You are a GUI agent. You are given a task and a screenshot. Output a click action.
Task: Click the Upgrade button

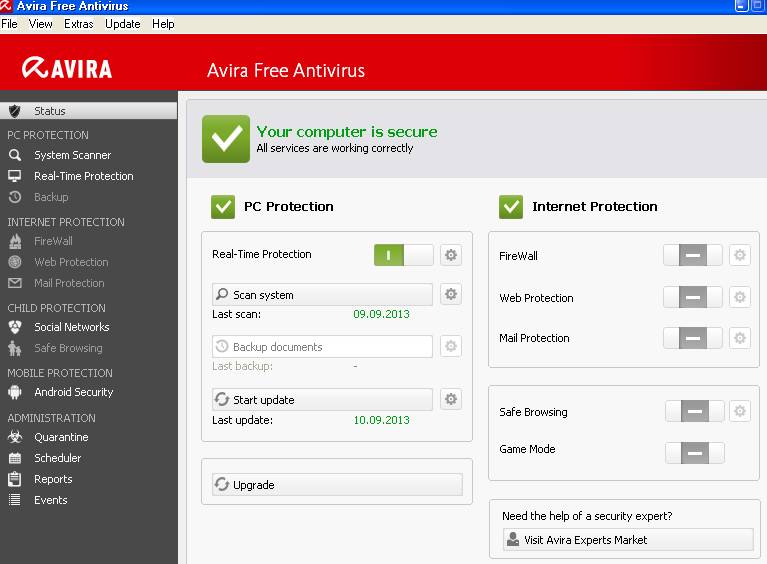pyautogui.click(x=337, y=485)
